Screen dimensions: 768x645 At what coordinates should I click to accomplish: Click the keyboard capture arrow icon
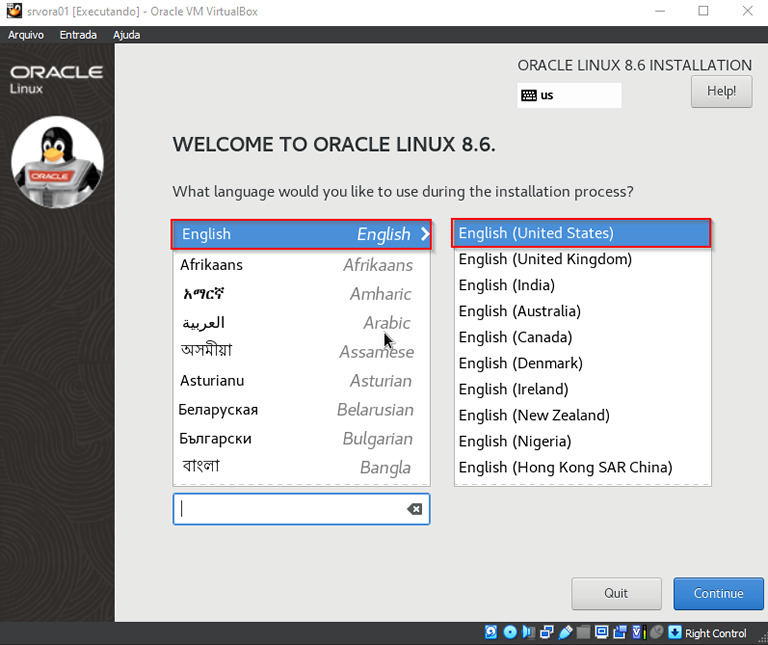[675, 632]
